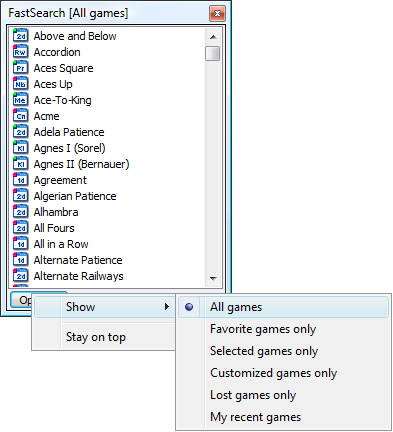Choose Alhambra in the games list
393x432 pixels.
pyautogui.click(x=56, y=212)
